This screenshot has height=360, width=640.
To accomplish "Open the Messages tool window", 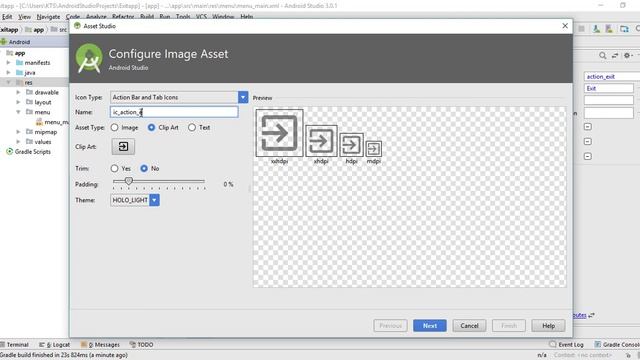I will [x=100, y=344].
